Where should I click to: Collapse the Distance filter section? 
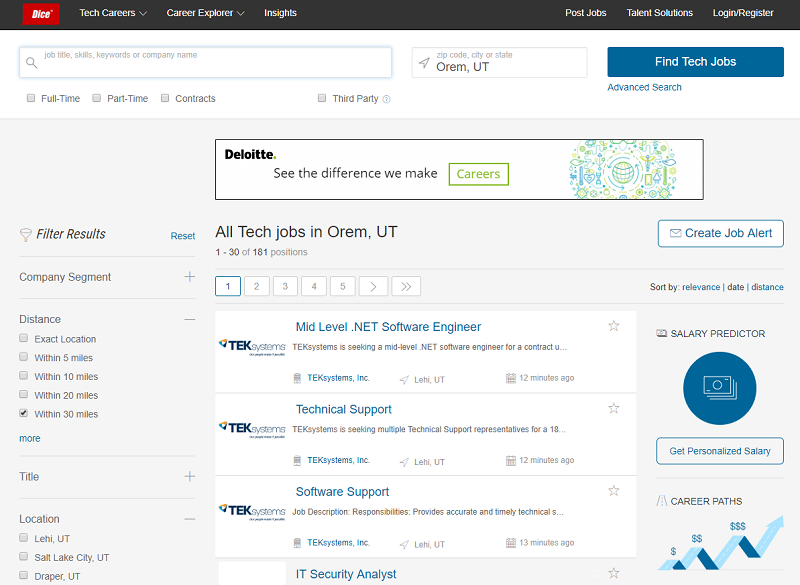pyautogui.click(x=189, y=320)
